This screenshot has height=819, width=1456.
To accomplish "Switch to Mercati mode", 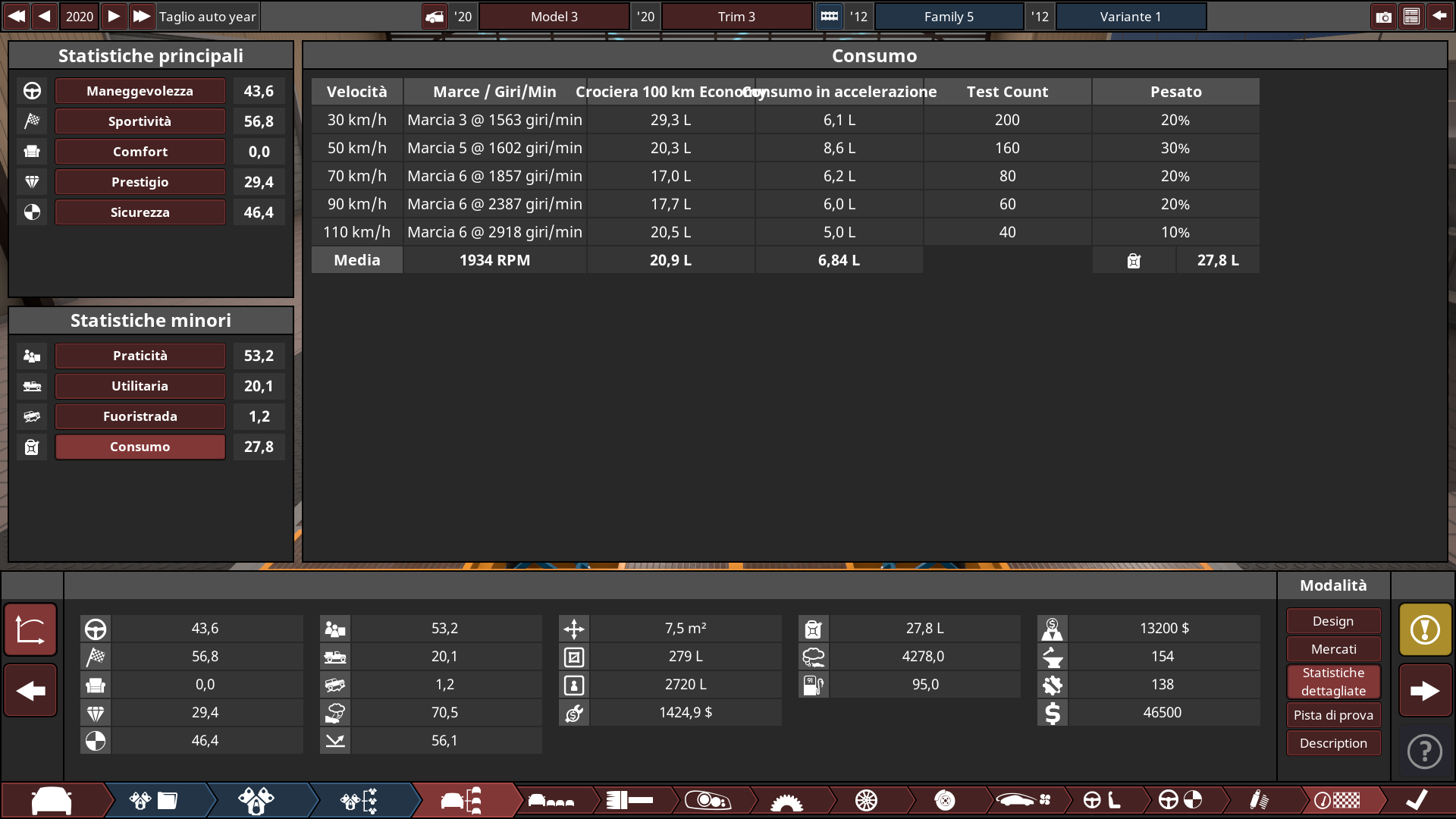I will 1333,649.
